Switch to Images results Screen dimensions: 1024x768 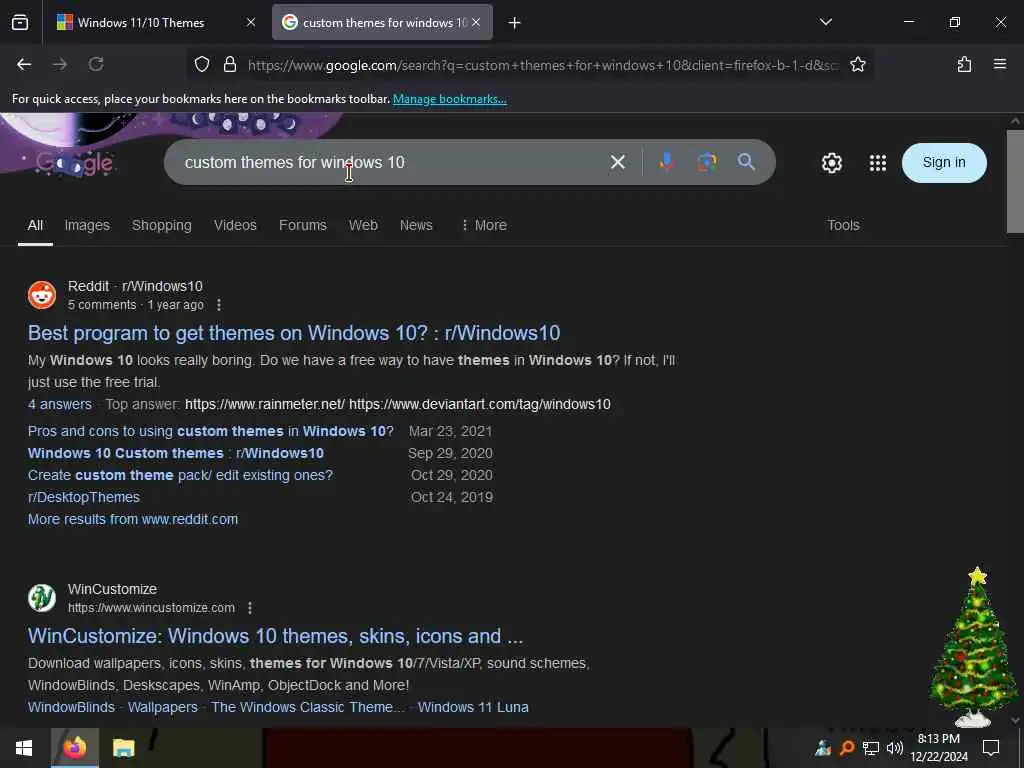[x=87, y=225]
